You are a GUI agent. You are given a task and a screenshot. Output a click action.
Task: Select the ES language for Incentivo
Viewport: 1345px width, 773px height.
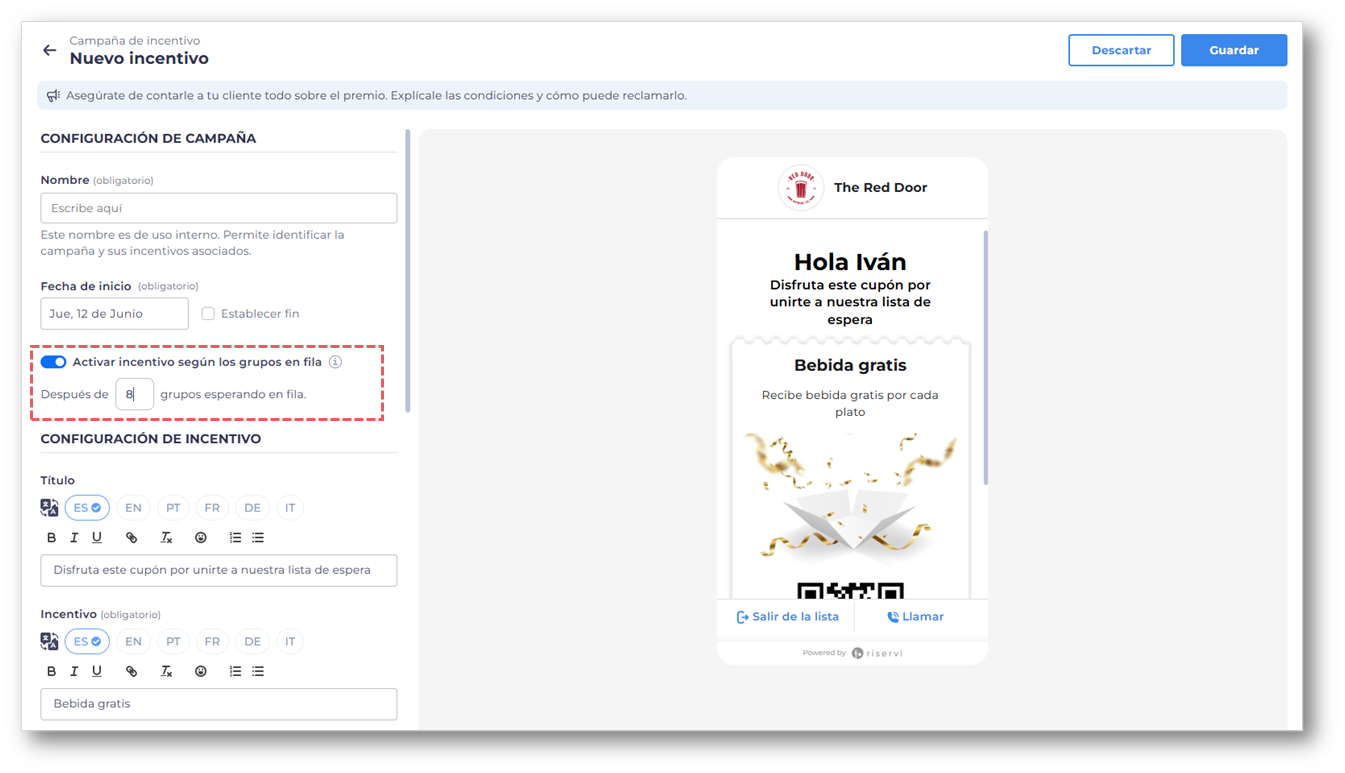(x=87, y=642)
